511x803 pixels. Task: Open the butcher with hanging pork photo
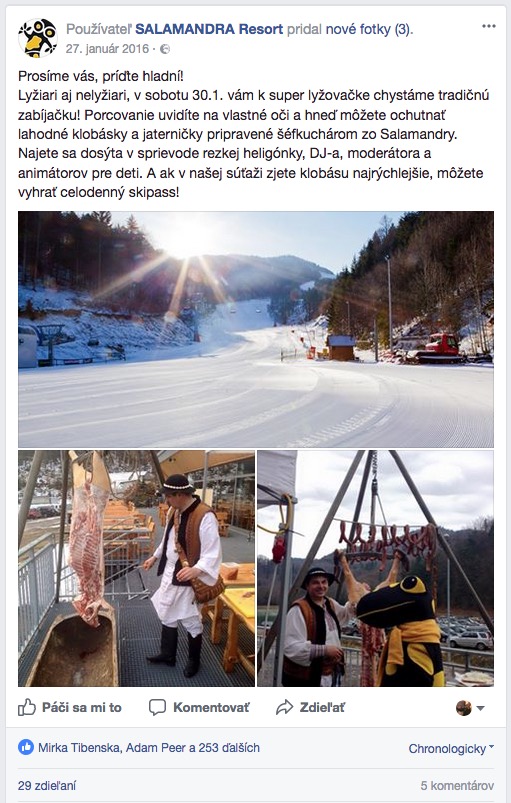[x=136, y=568]
